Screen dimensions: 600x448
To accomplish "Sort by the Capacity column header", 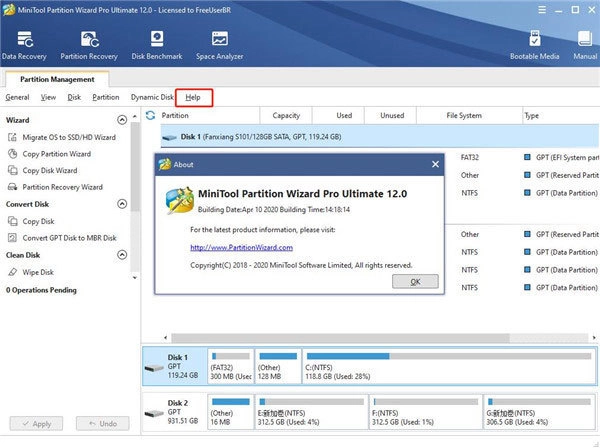I will [286, 116].
